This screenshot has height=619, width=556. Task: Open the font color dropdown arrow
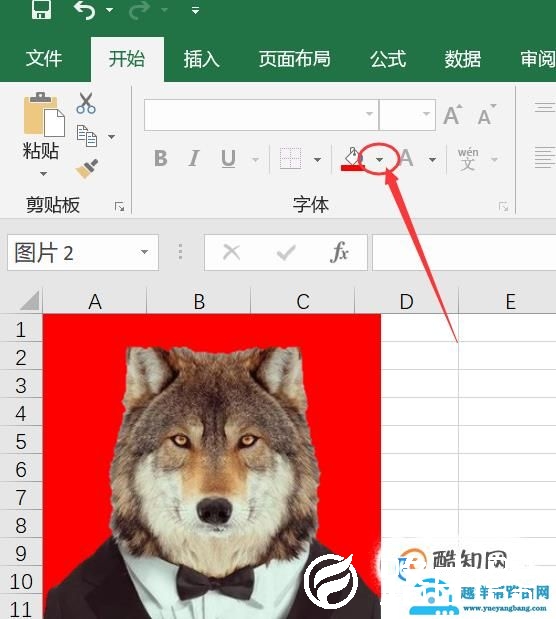tap(432, 160)
